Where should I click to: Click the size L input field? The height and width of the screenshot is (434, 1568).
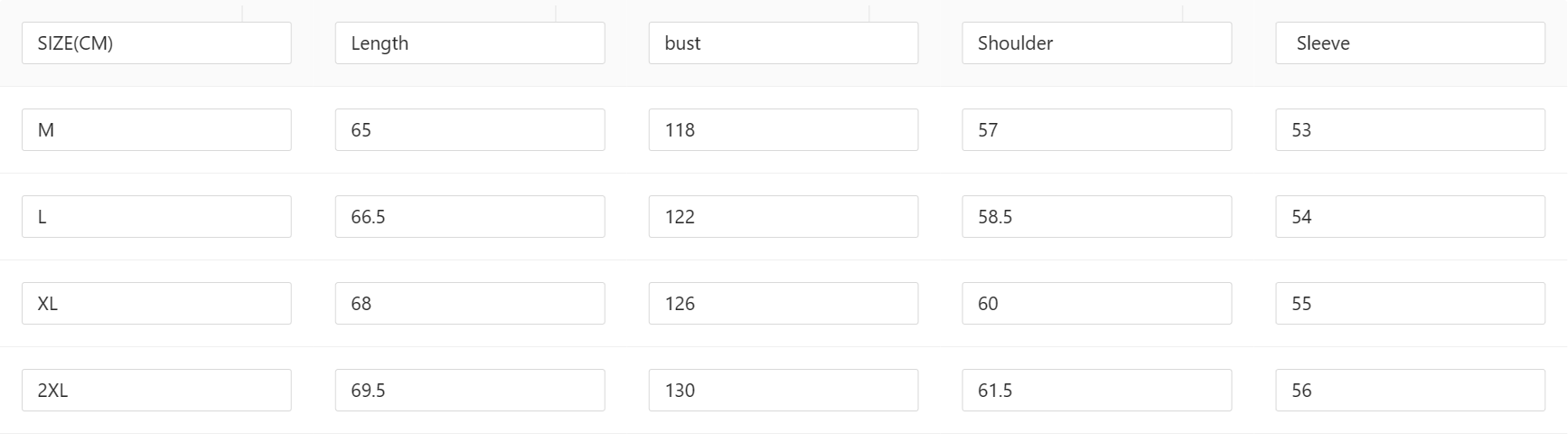point(156,217)
